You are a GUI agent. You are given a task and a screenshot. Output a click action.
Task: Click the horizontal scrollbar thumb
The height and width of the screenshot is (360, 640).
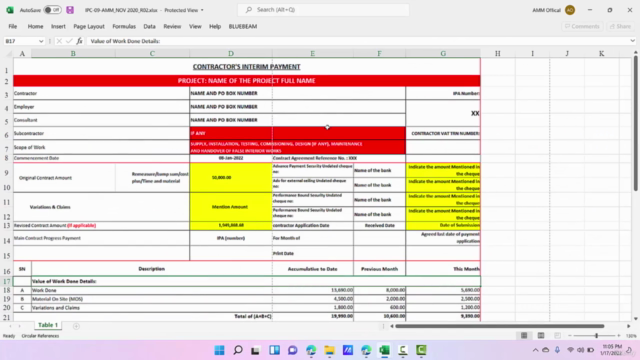tap(500, 326)
